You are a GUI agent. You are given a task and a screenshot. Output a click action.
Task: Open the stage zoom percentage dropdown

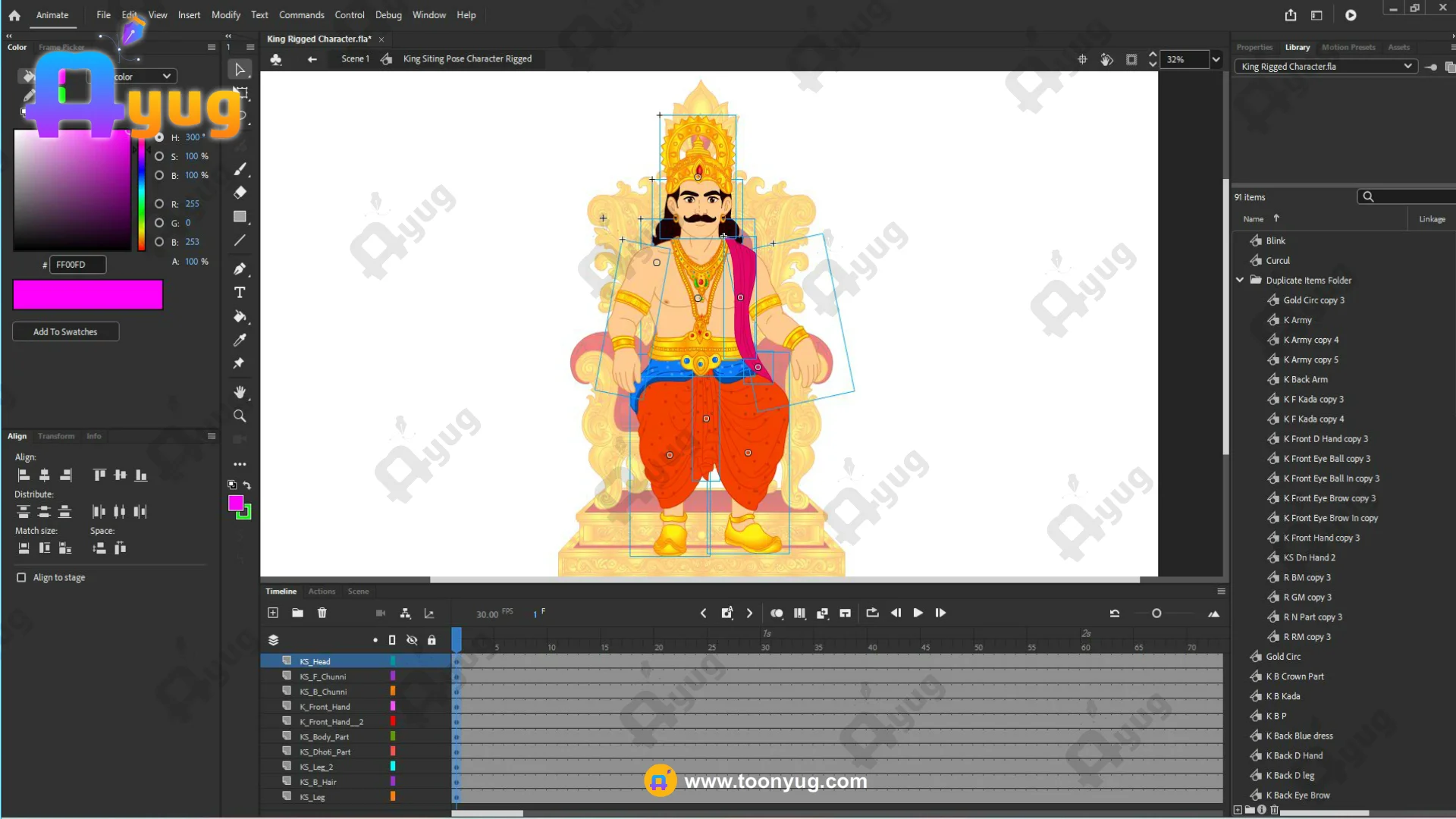(1216, 59)
